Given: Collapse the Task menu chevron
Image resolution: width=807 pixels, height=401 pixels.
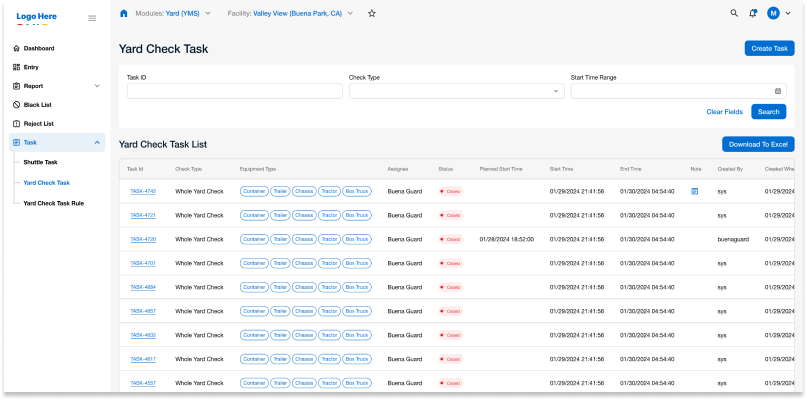Looking at the screenshot, I should [x=97, y=143].
